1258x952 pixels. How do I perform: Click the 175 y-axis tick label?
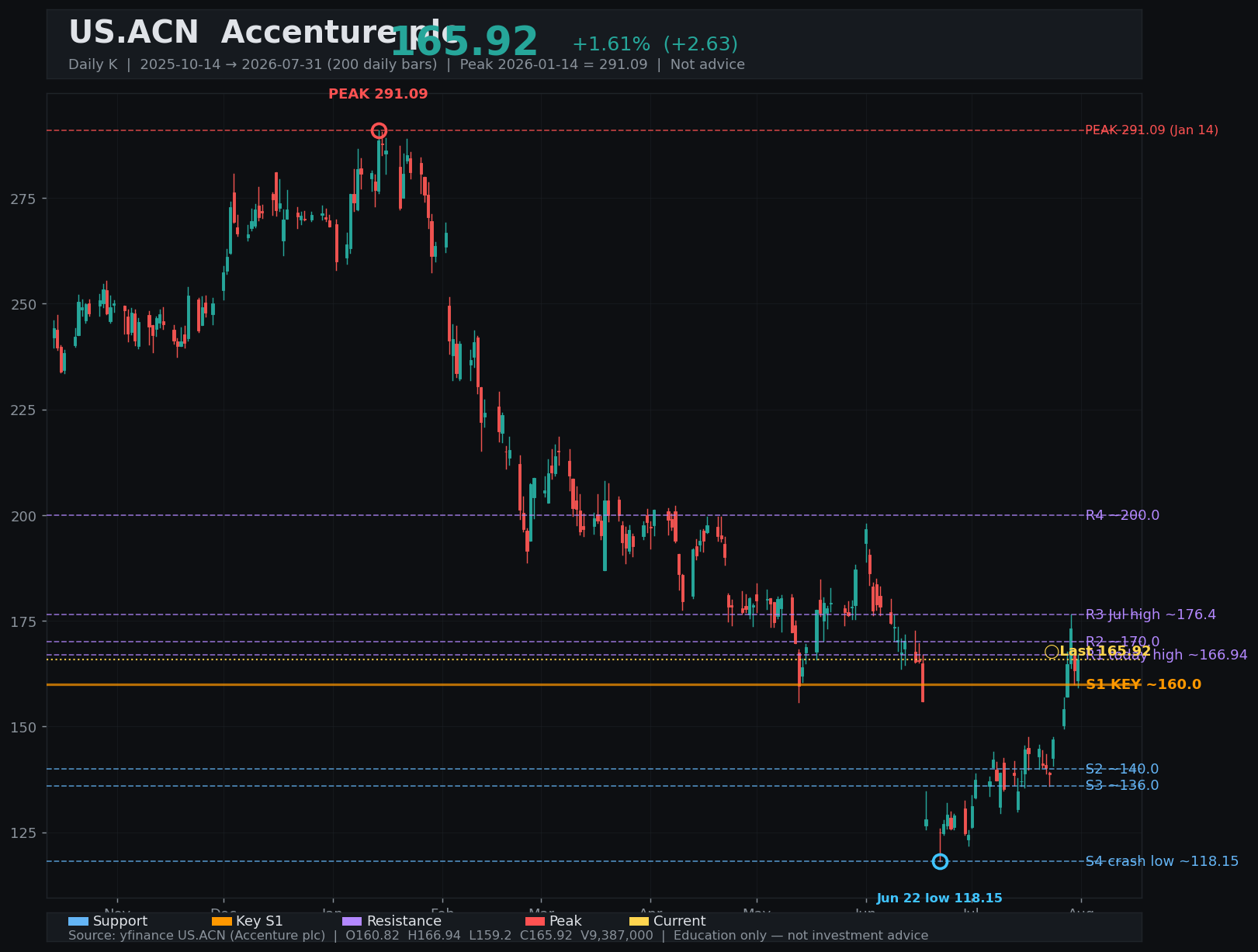click(23, 621)
